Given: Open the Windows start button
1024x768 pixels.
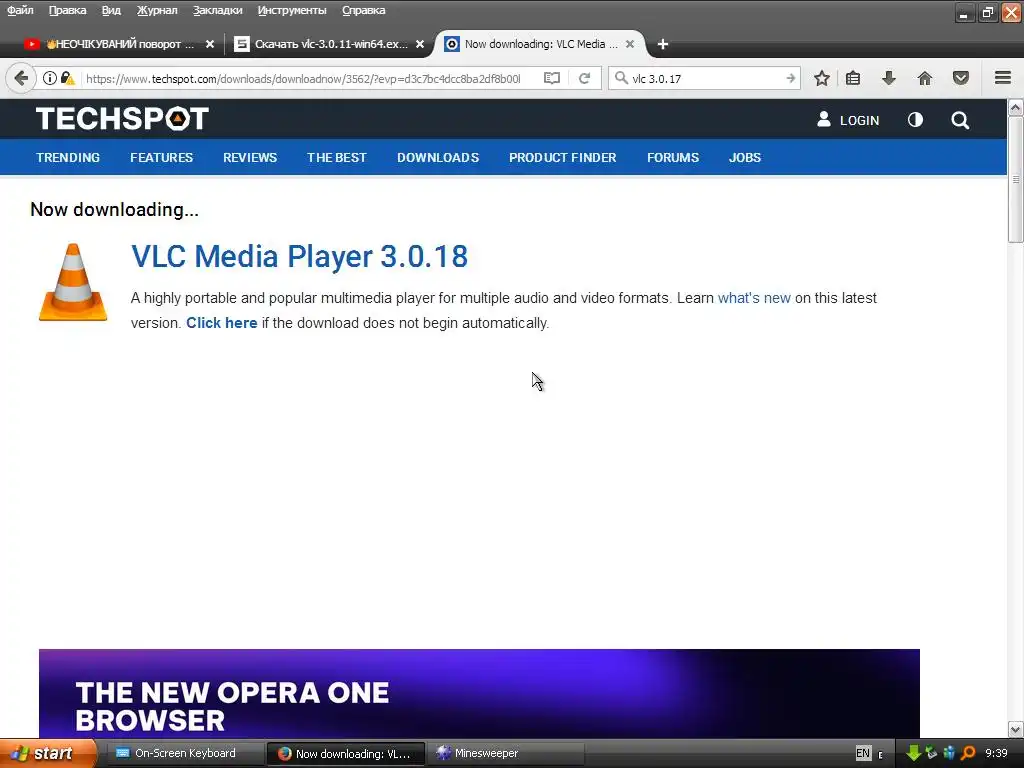Looking at the screenshot, I should tap(48, 753).
